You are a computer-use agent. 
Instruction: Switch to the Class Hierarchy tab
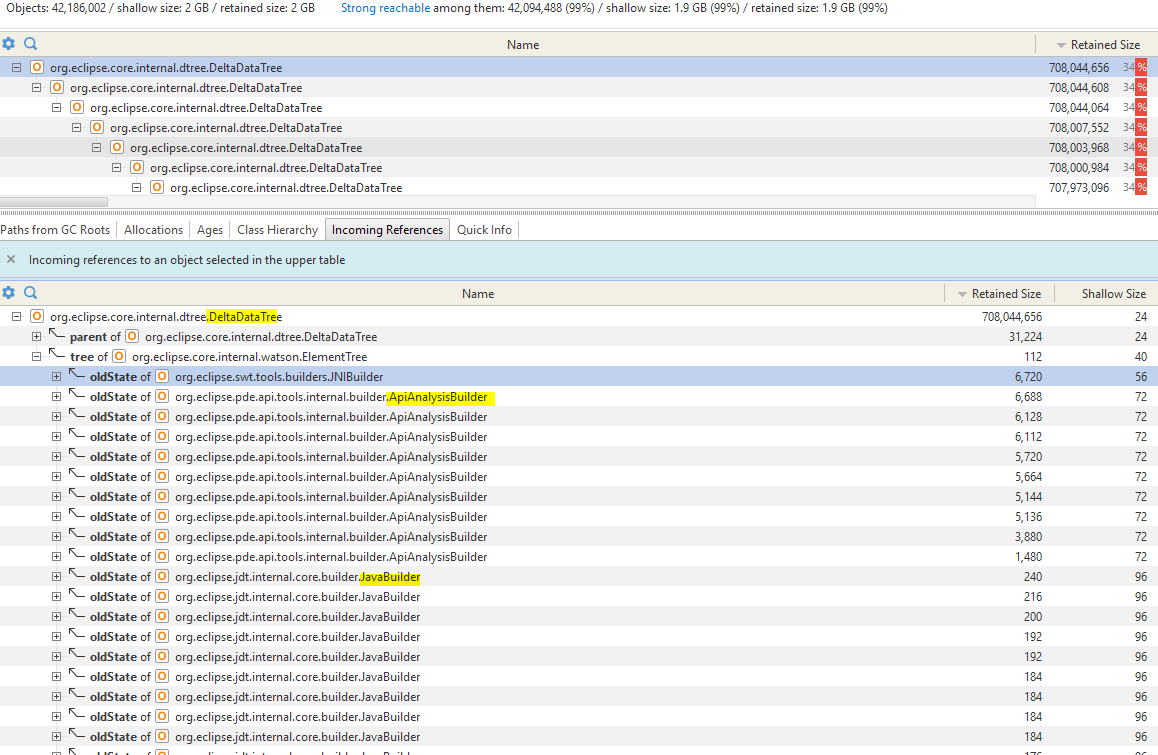pos(277,229)
